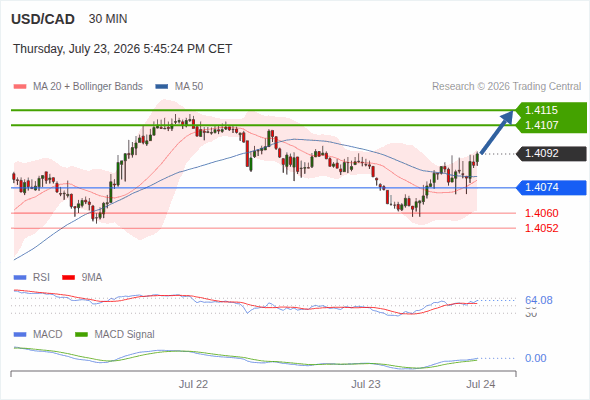Viewport: 590px width, 400px height.
Task: Click the 30 MIN timeframe label
Action: (x=108, y=19)
